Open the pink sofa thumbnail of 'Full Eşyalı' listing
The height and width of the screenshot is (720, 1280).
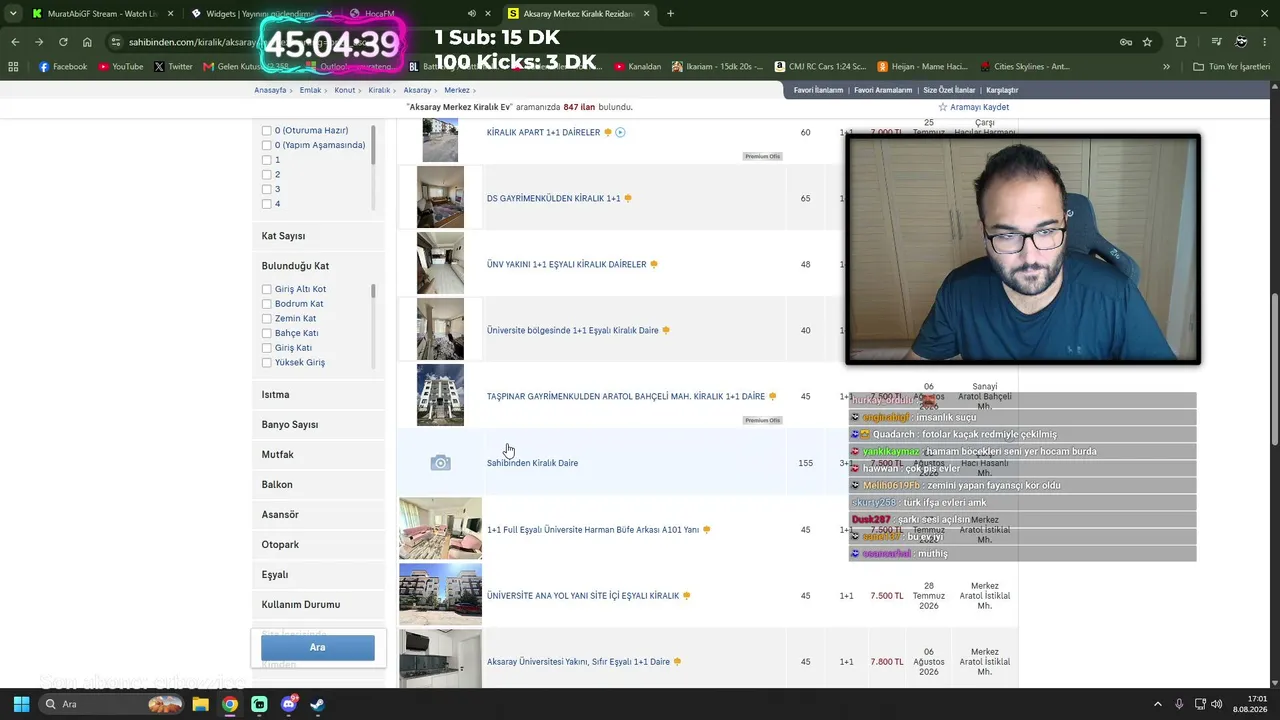click(x=440, y=529)
